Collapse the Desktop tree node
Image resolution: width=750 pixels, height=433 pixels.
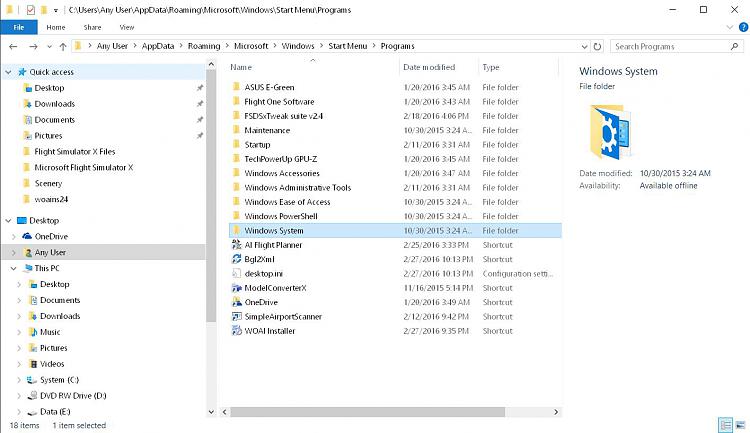click(8, 221)
